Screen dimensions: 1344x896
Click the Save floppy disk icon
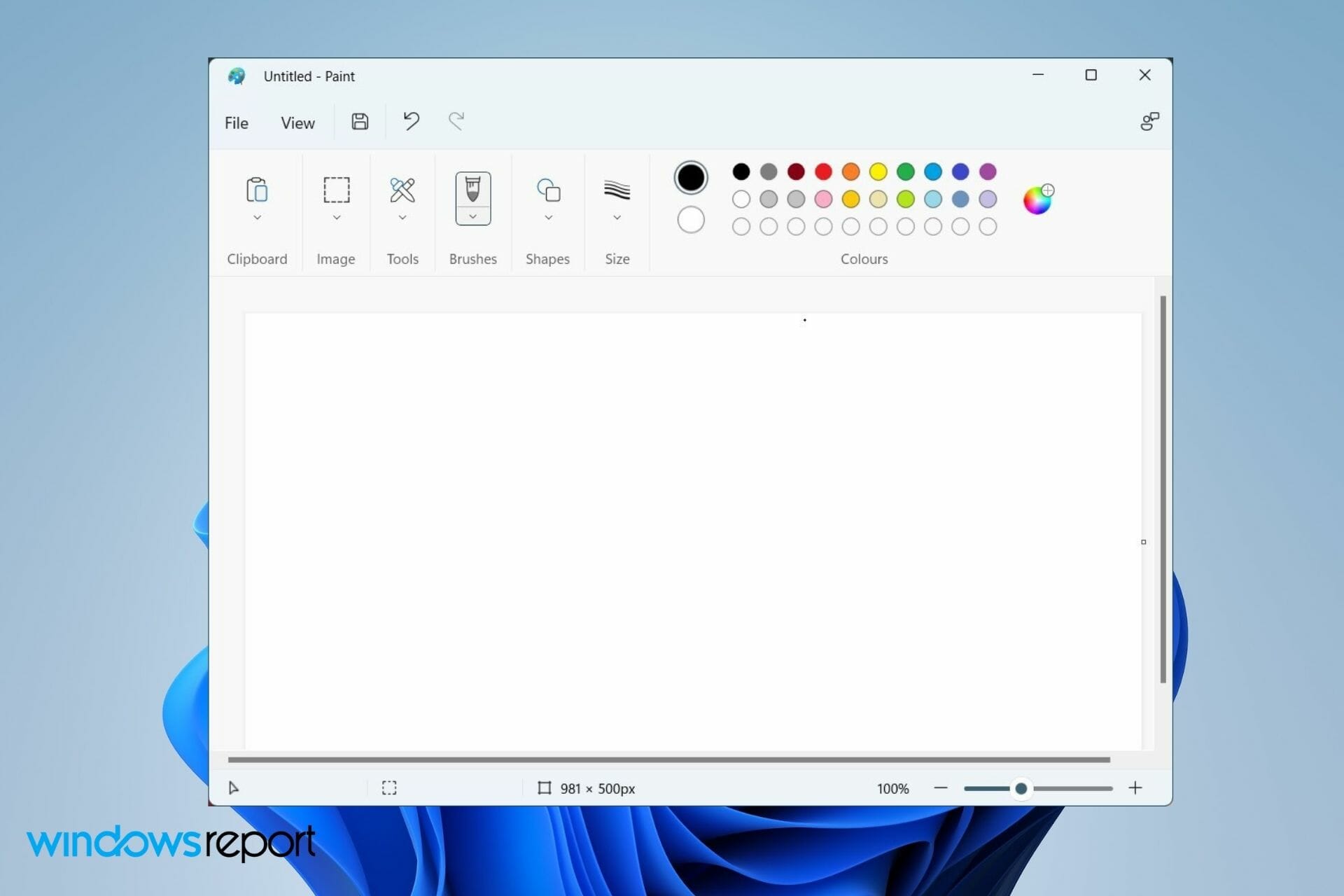[360, 122]
